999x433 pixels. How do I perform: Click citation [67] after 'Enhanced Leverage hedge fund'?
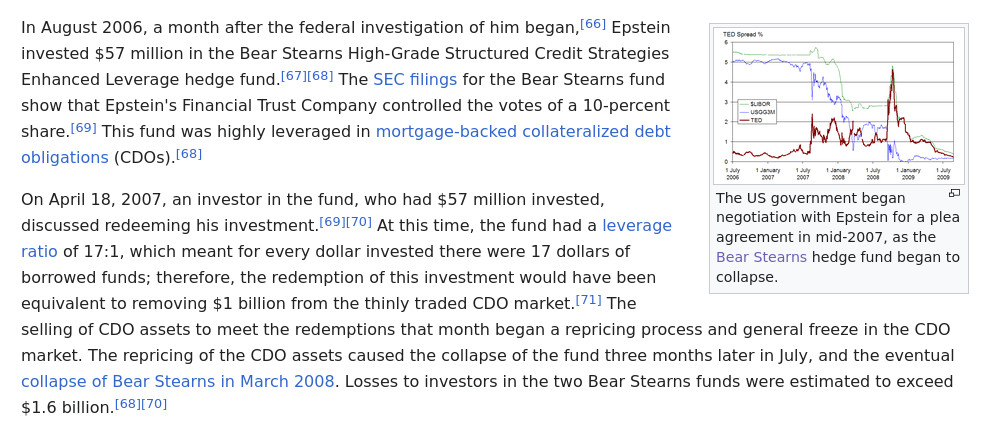(x=294, y=75)
